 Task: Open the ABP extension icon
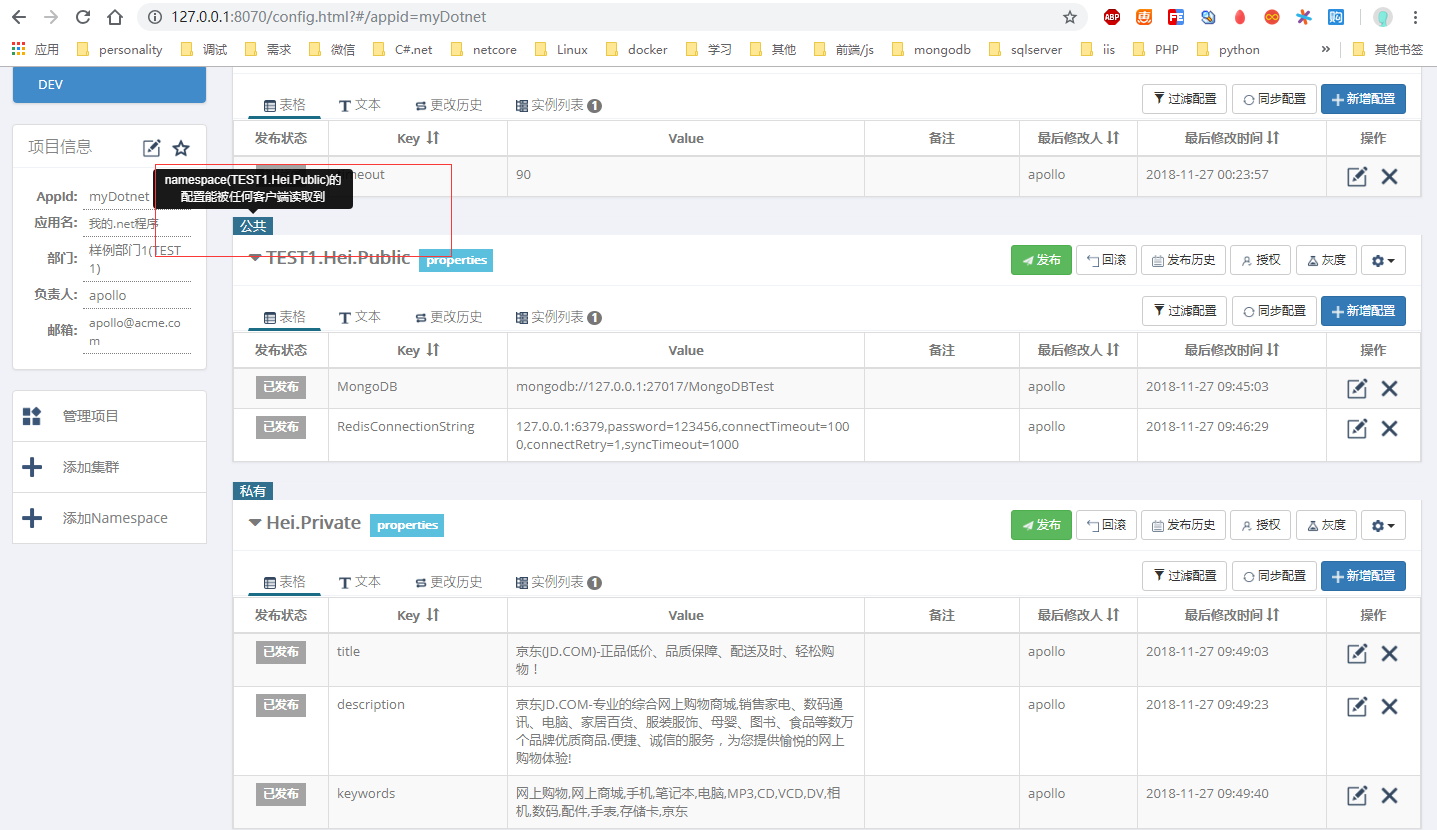[x=1112, y=17]
